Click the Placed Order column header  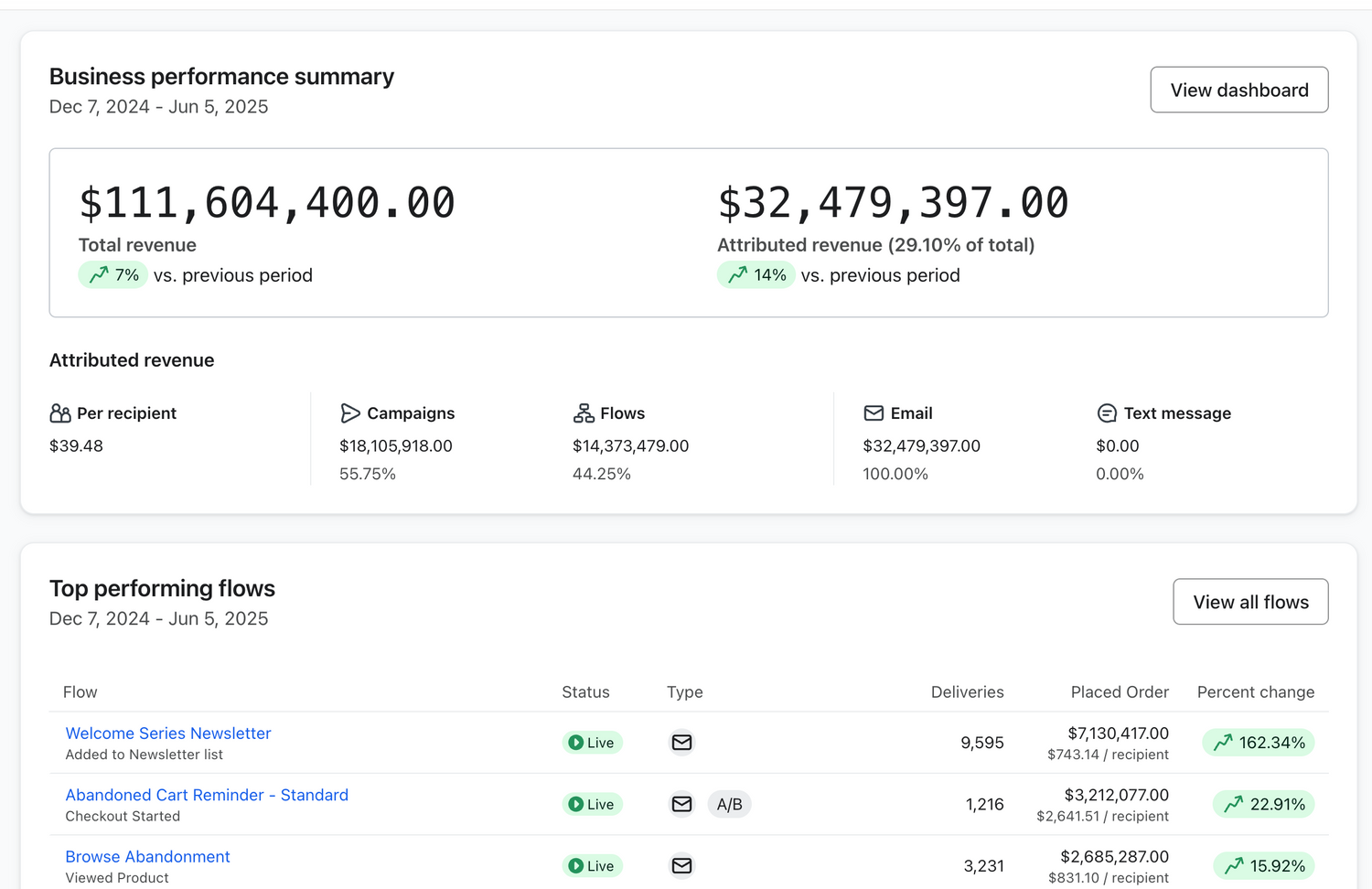(1120, 692)
